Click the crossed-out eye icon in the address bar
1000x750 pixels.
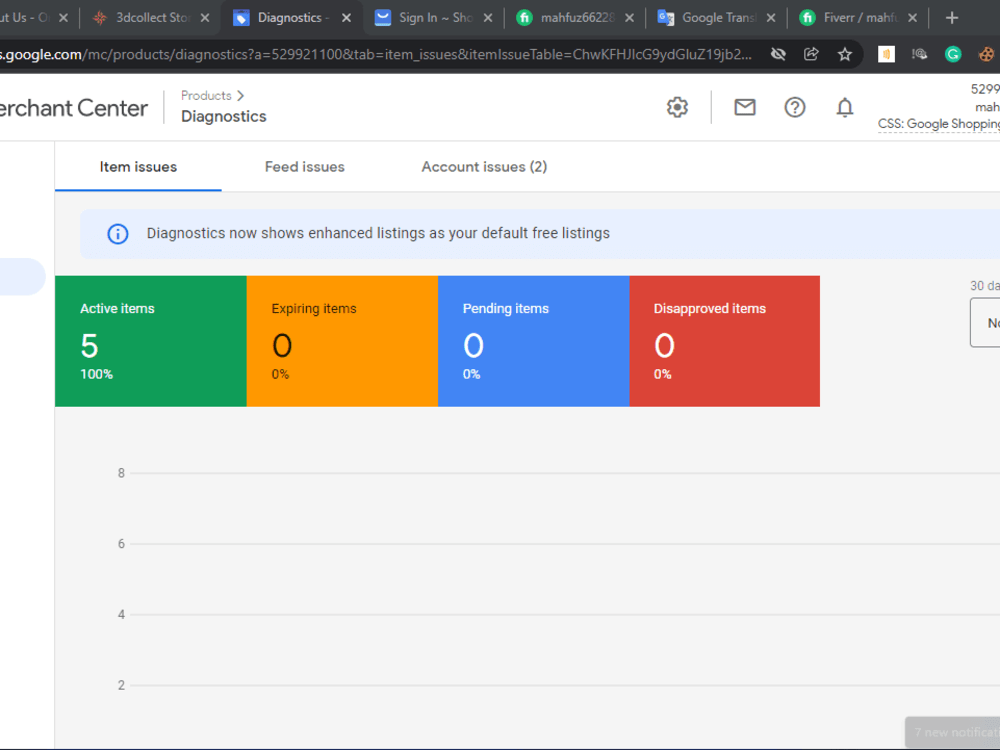(x=778, y=54)
